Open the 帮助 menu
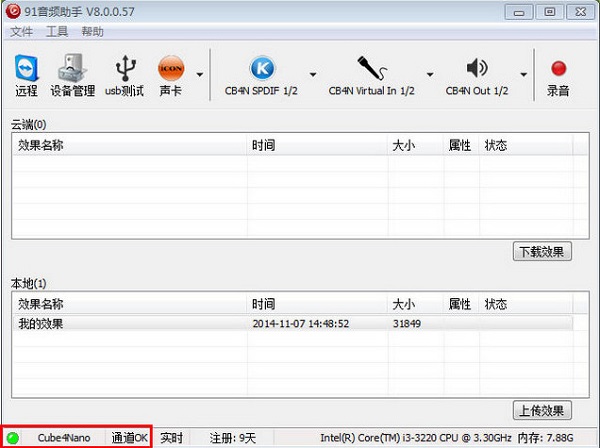This screenshot has height=448, width=600. point(93,32)
